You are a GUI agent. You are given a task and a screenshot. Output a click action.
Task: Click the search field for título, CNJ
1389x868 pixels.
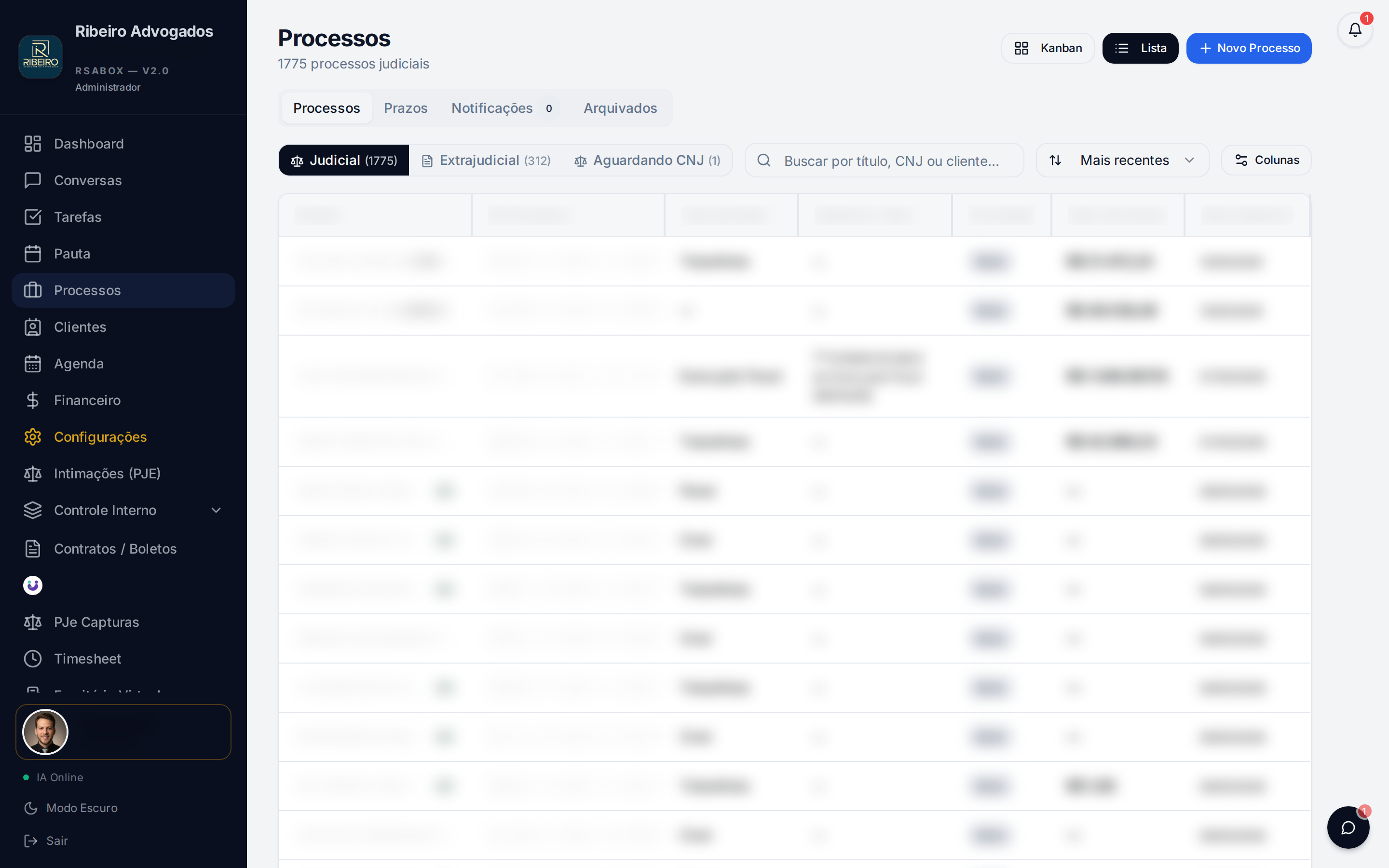884,160
